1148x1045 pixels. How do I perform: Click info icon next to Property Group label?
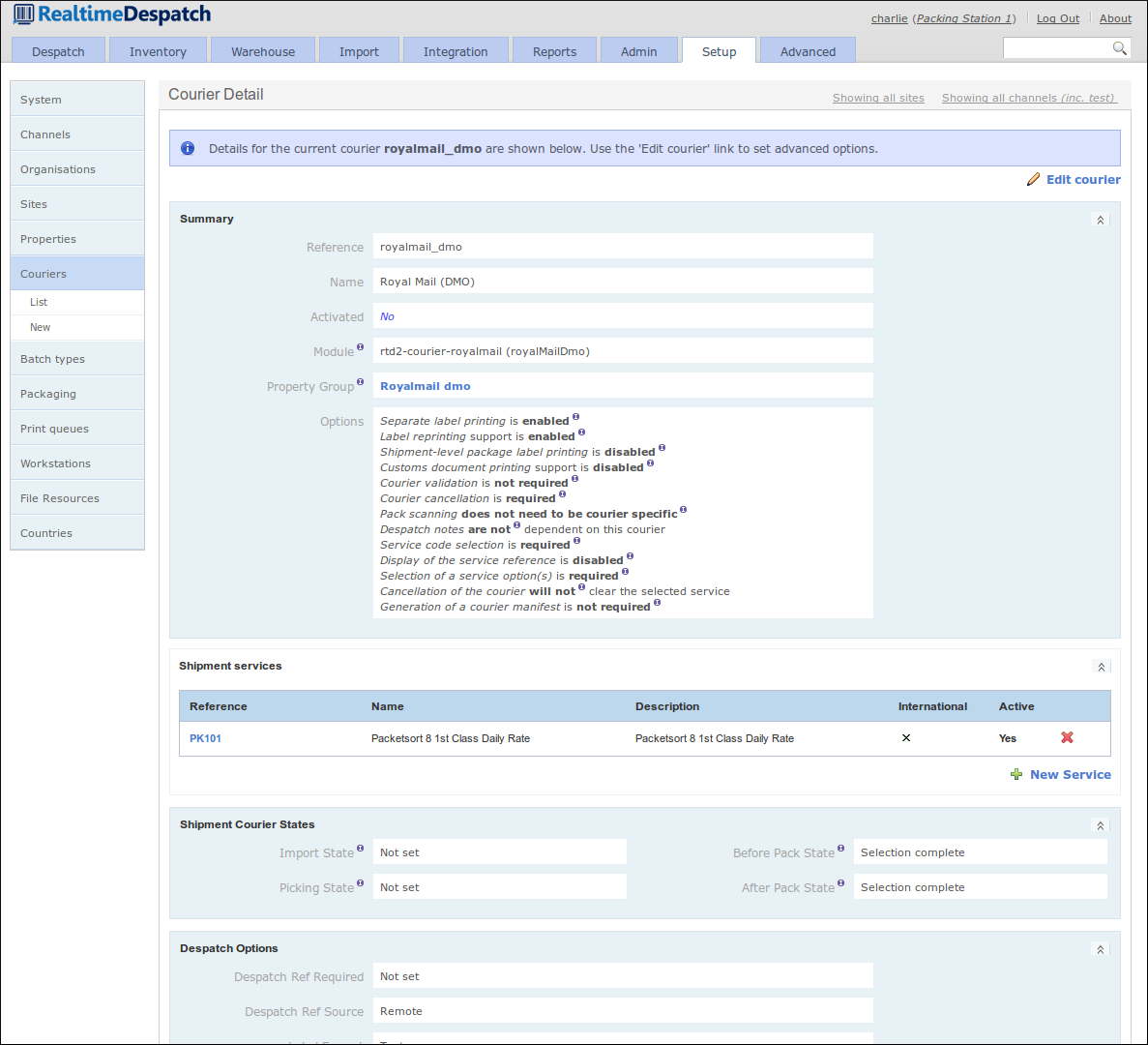[x=360, y=382]
